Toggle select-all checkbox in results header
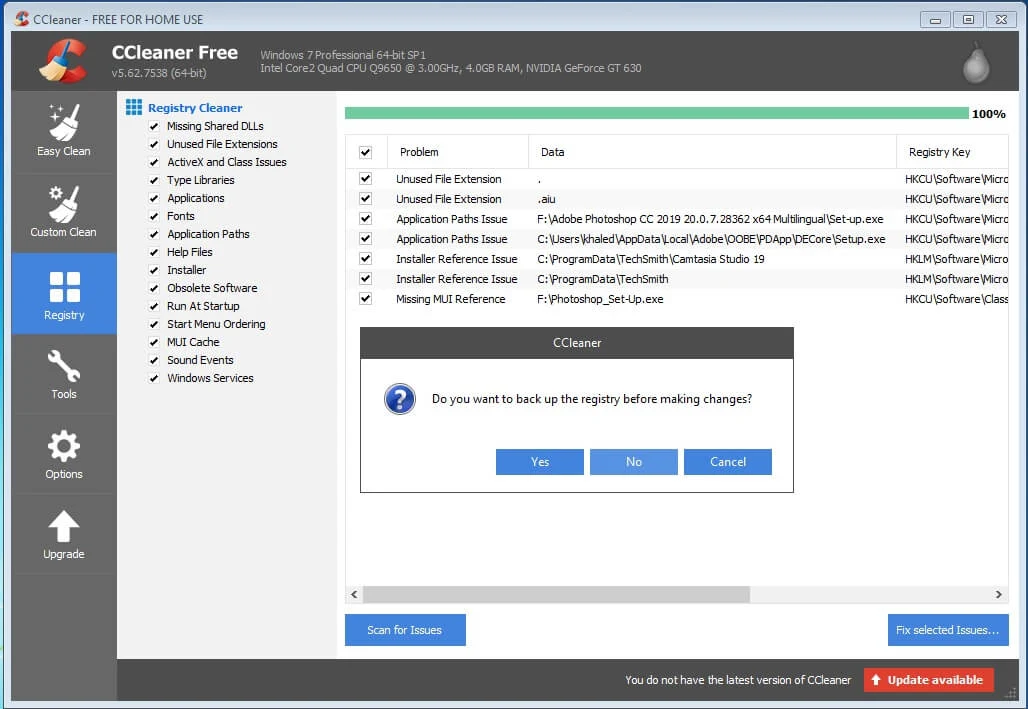 (x=366, y=152)
